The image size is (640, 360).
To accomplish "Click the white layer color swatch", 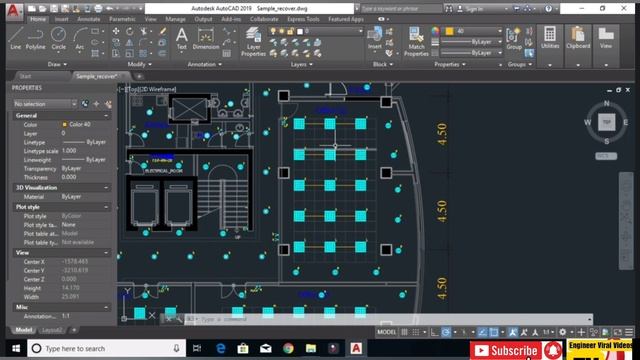I will (x=300, y=31).
